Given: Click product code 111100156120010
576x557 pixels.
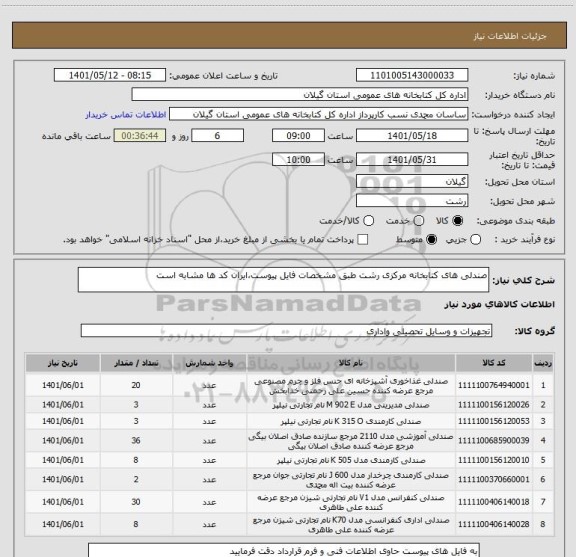Looking at the screenshot, I should pyautogui.click(x=494, y=460).
